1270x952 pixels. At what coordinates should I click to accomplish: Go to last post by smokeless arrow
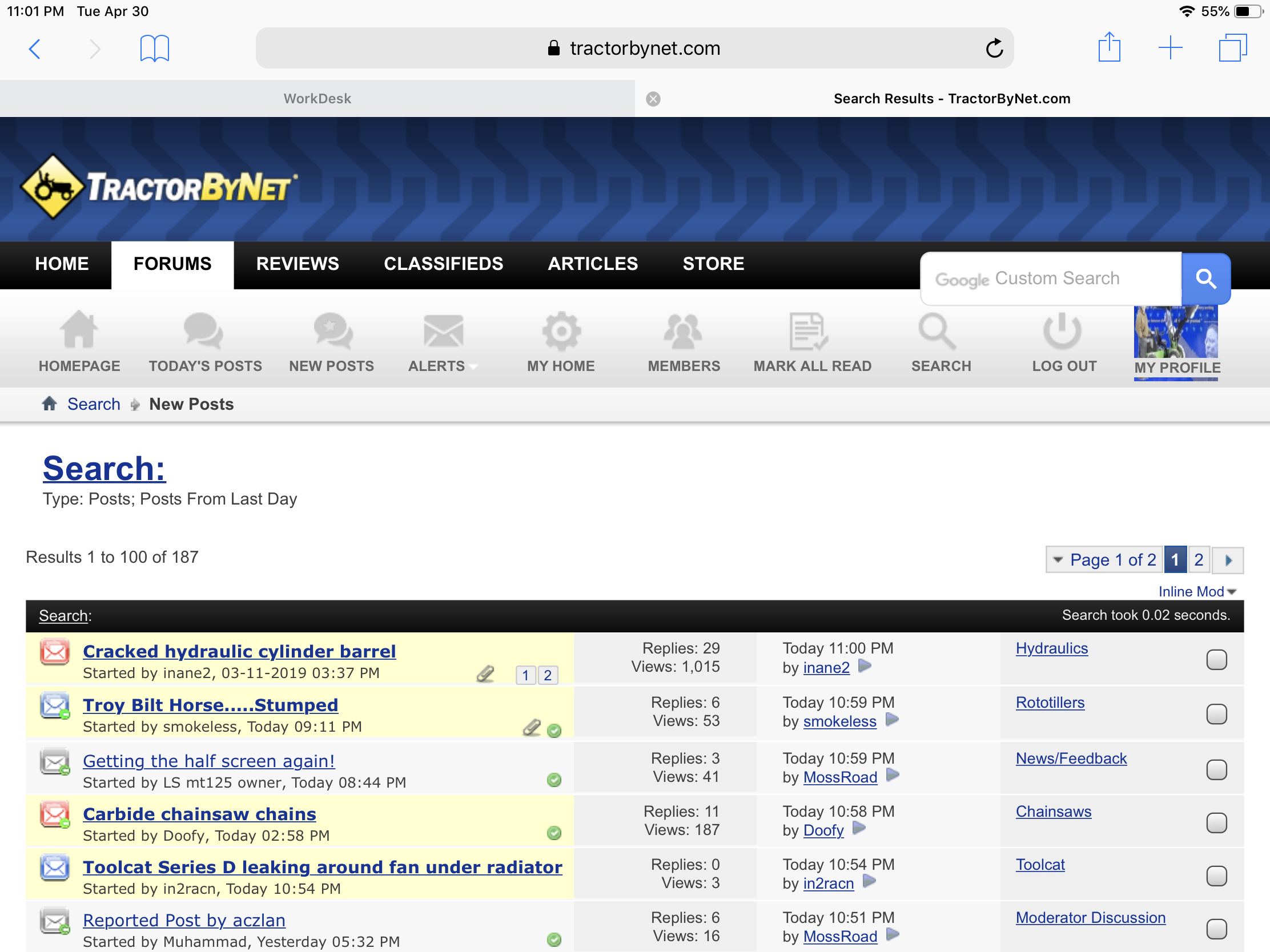(x=891, y=720)
